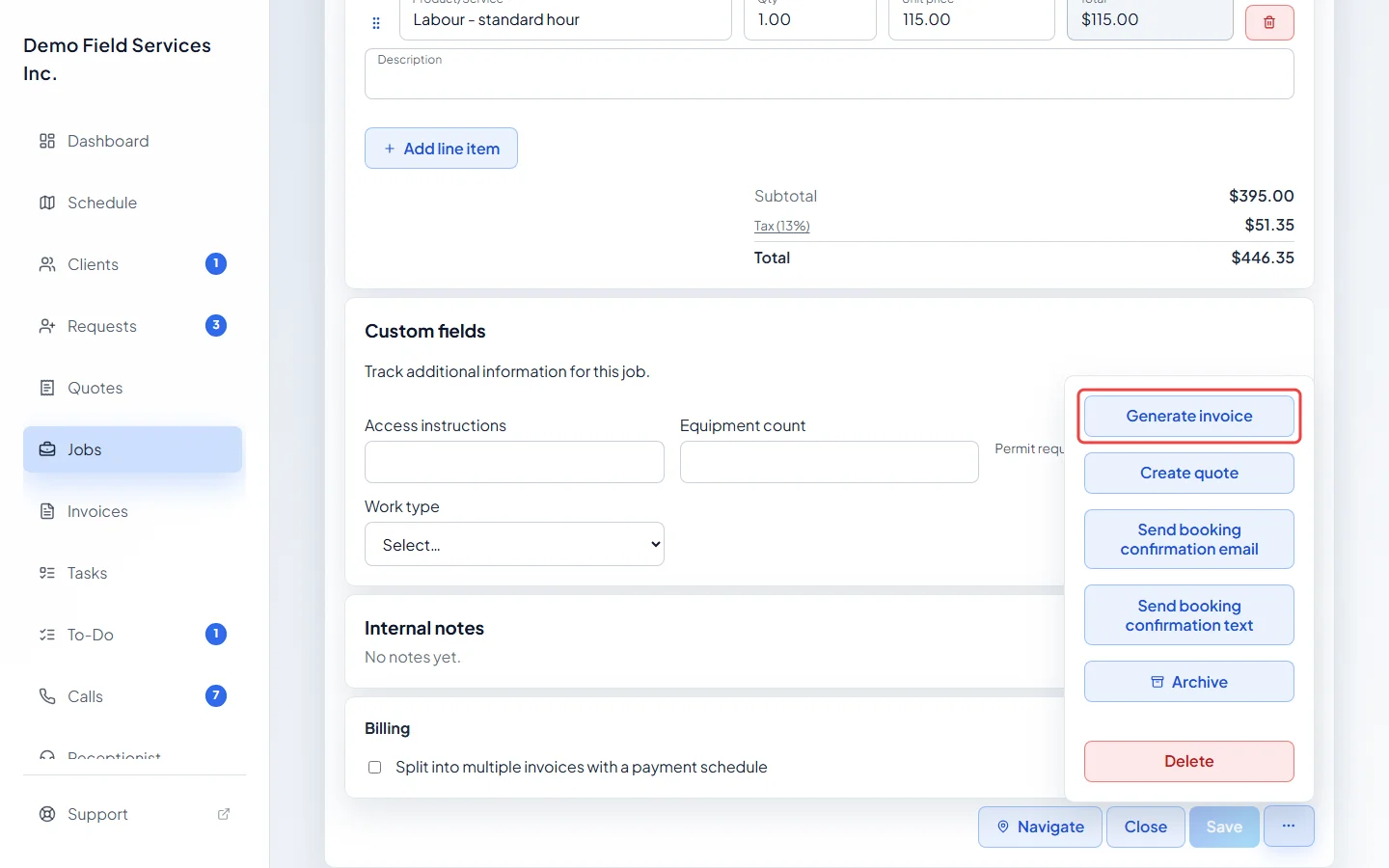Open the Tax (13%) link
Viewport: 1389px width, 868px height.
781,226
